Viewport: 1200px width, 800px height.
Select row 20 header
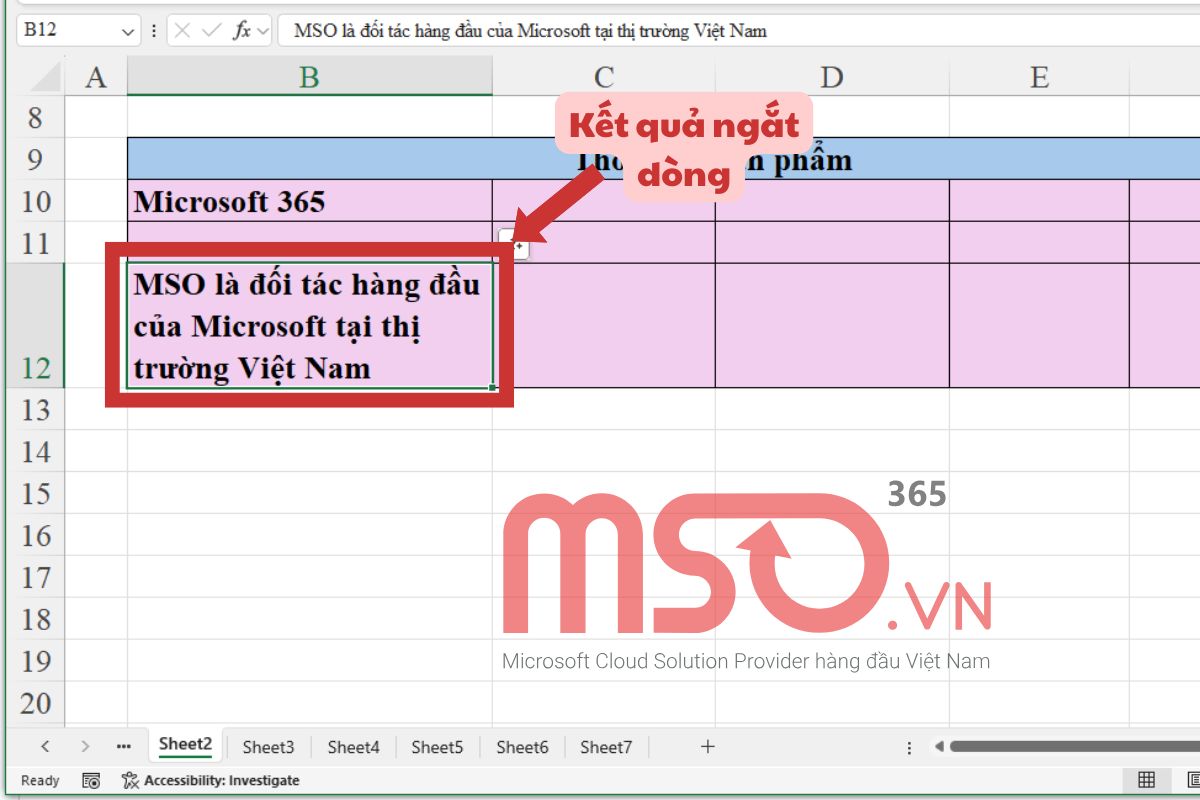(36, 703)
